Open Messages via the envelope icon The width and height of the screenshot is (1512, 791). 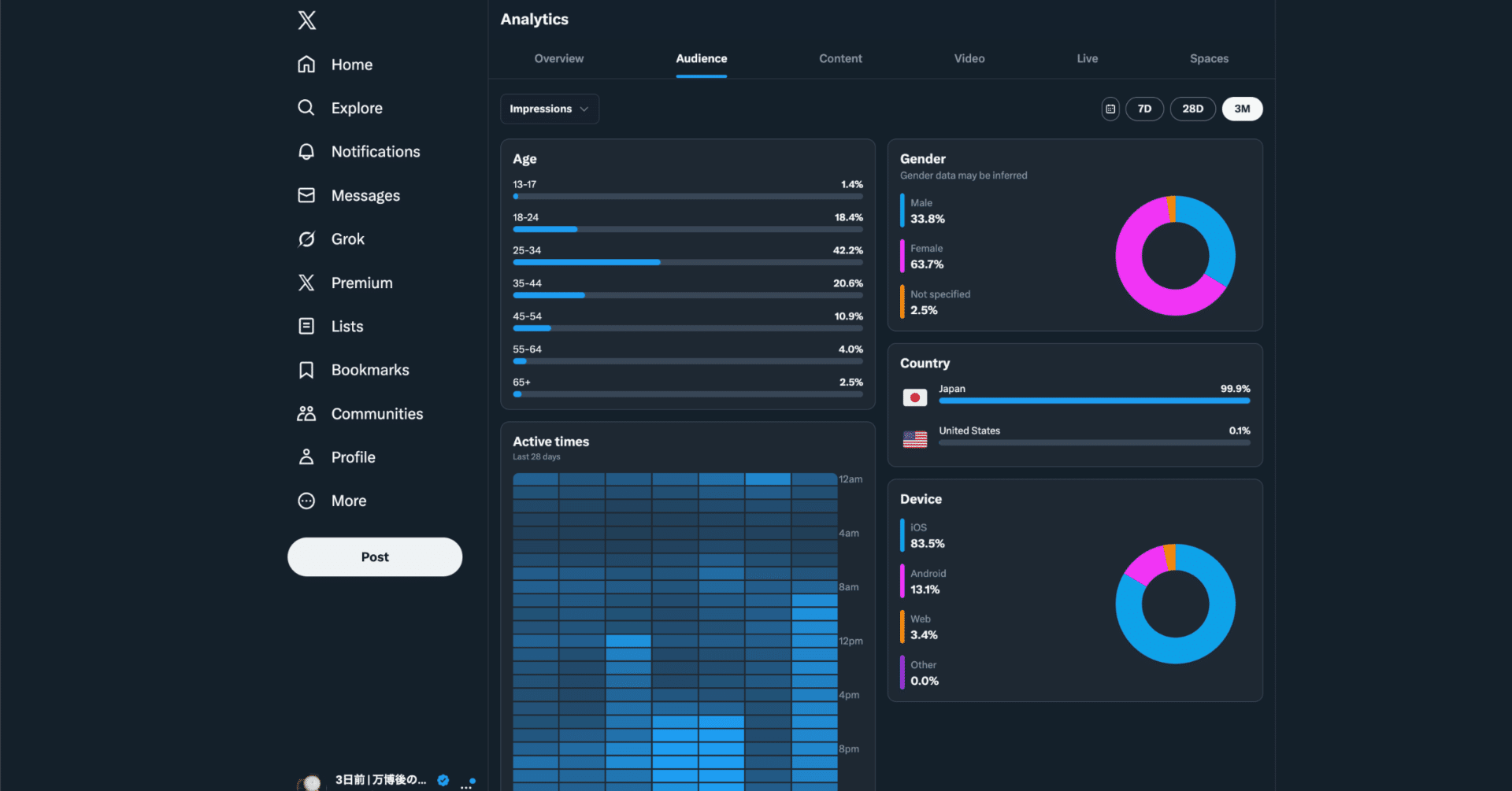[306, 195]
